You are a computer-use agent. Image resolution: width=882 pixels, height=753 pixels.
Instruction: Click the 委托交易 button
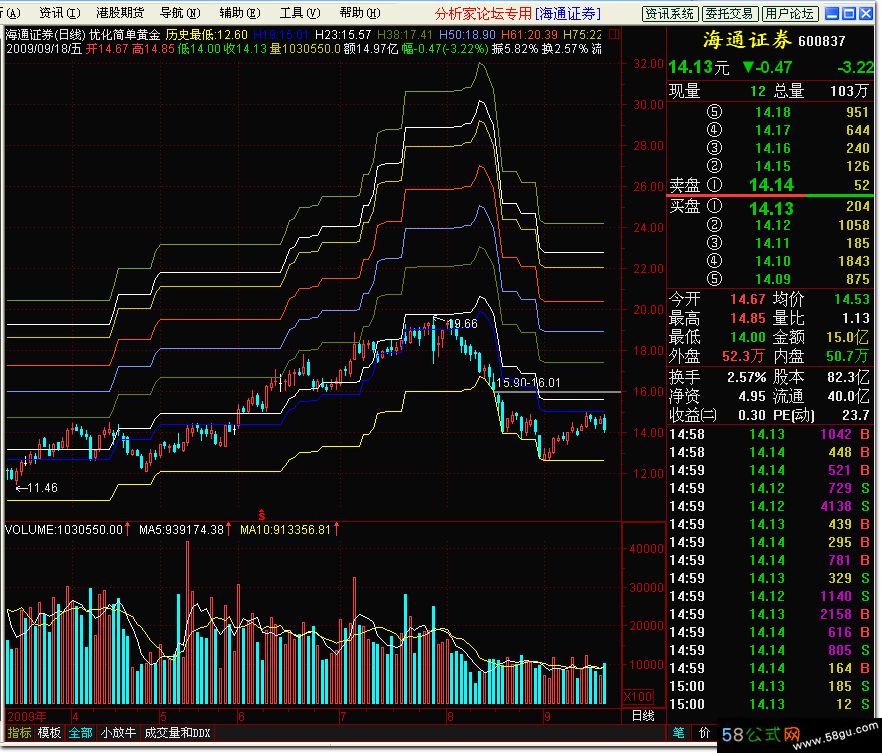click(729, 13)
